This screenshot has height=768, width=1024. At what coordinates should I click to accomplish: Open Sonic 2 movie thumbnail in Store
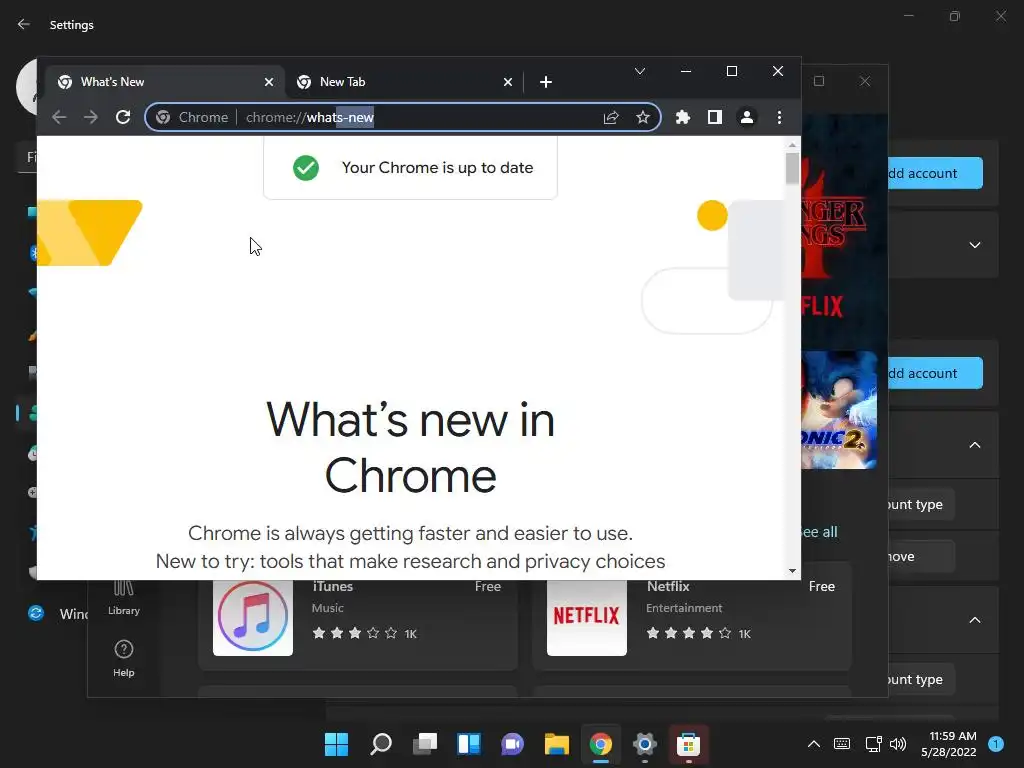[x=839, y=410]
